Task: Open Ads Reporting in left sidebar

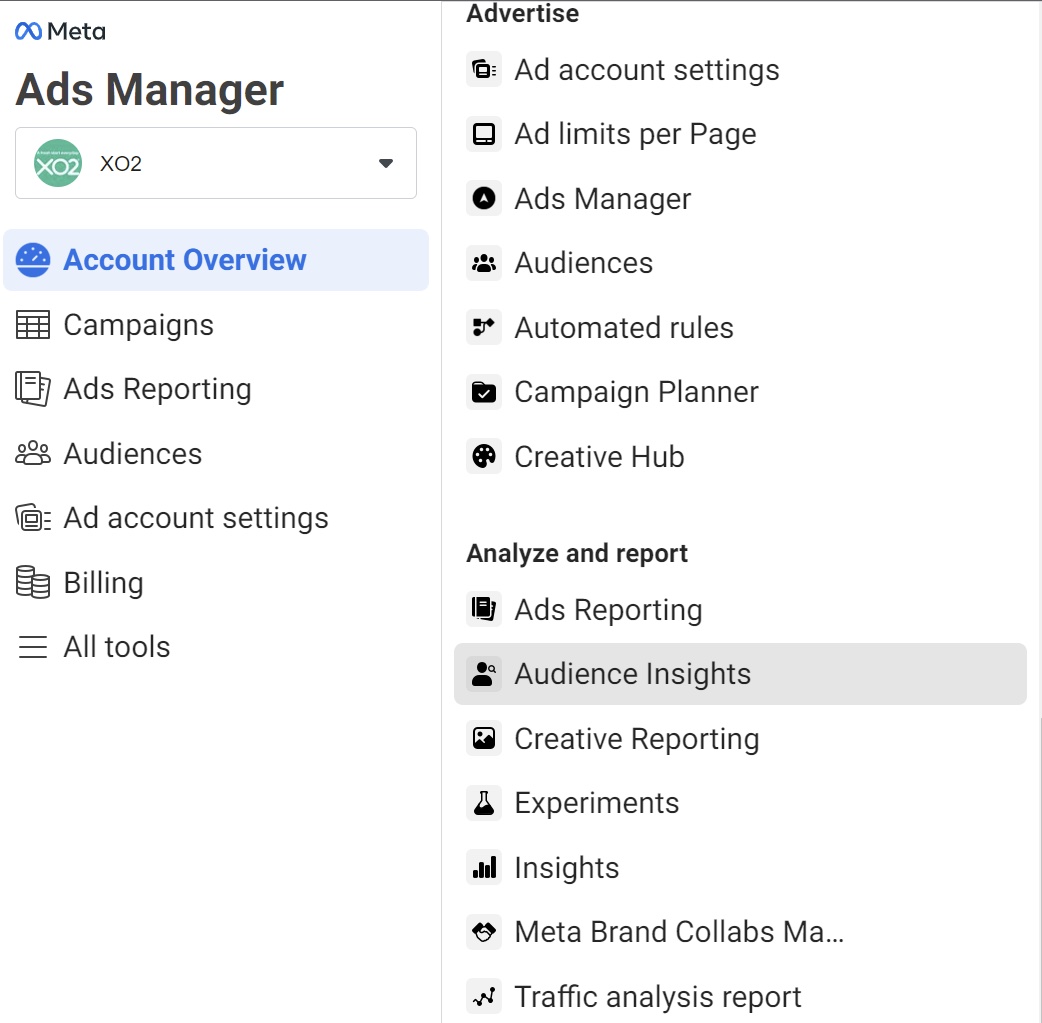Action: pos(157,389)
